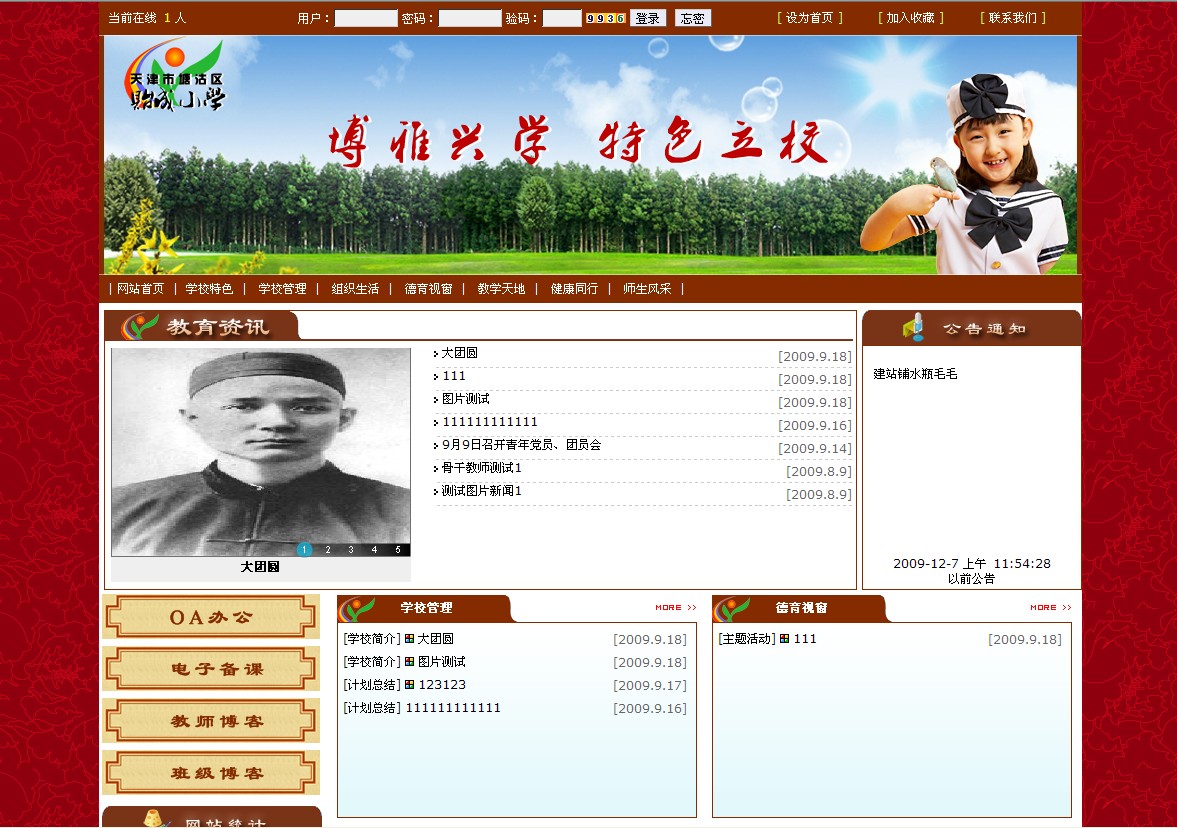Click the MORE icon beside 德育视窗
Viewport: 1177px width, 828px height.
pyautogui.click(x=1051, y=607)
